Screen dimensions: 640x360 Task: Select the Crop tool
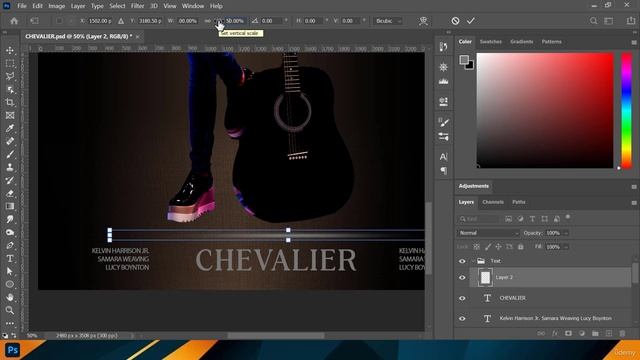(10, 102)
